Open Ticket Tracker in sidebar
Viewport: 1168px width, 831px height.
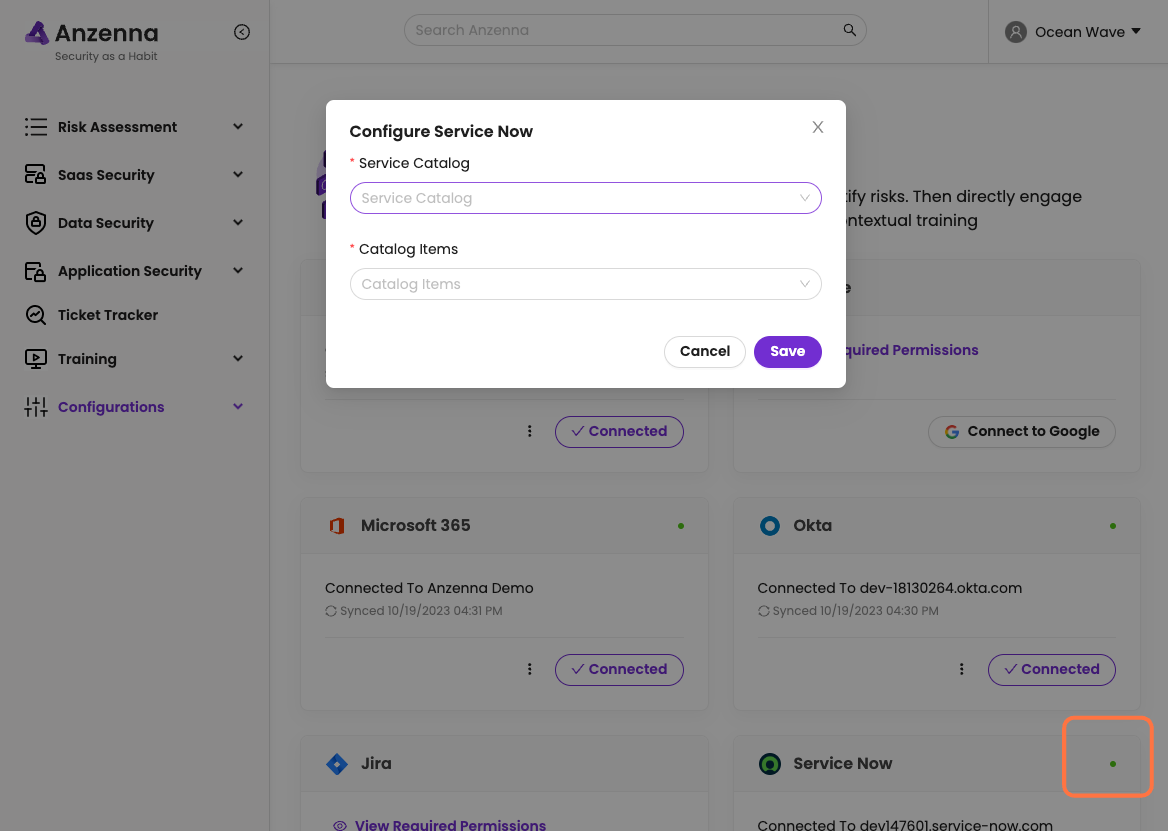pos(108,315)
